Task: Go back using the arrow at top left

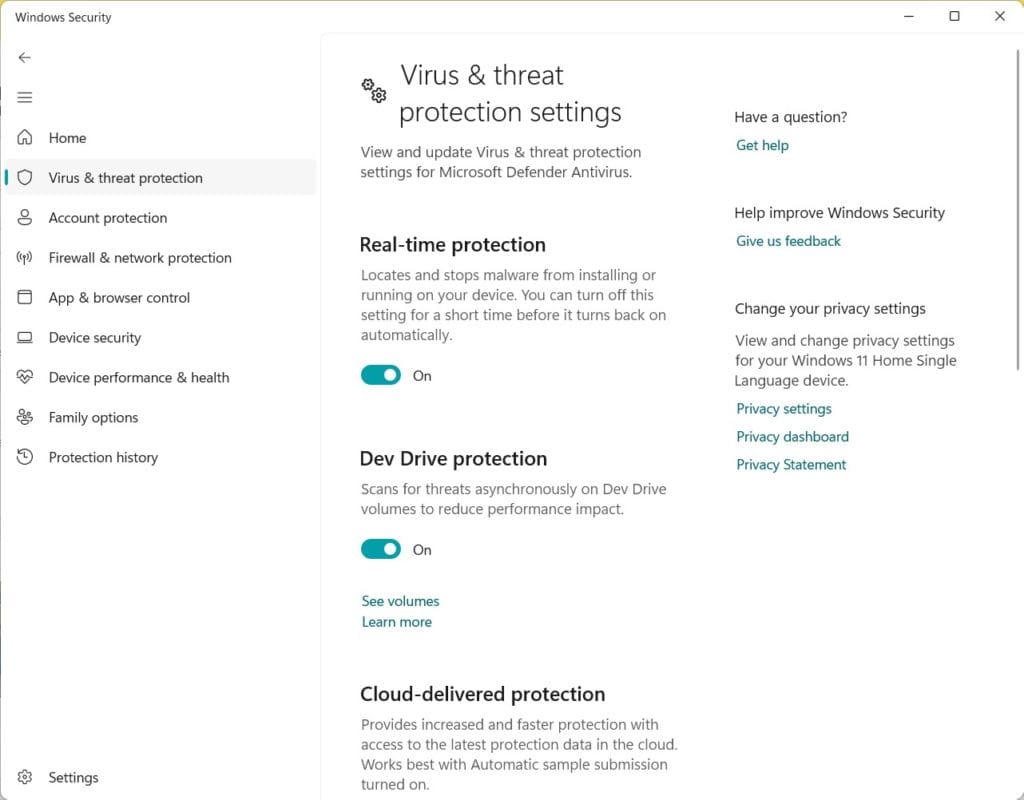Action: 25,58
